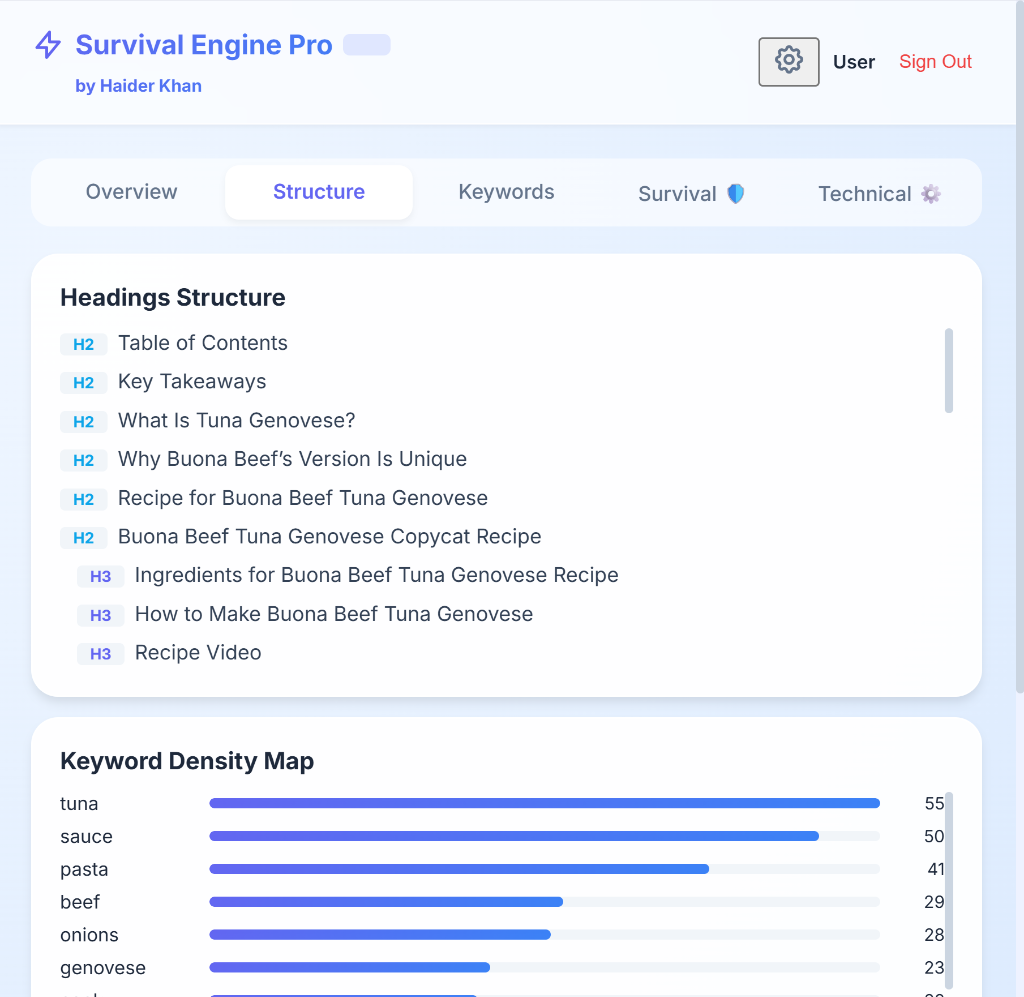1024x997 pixels.
Task: Click the H3 badge beside Recipe Video
Action: pyautogui.click(x=100, y=654)
